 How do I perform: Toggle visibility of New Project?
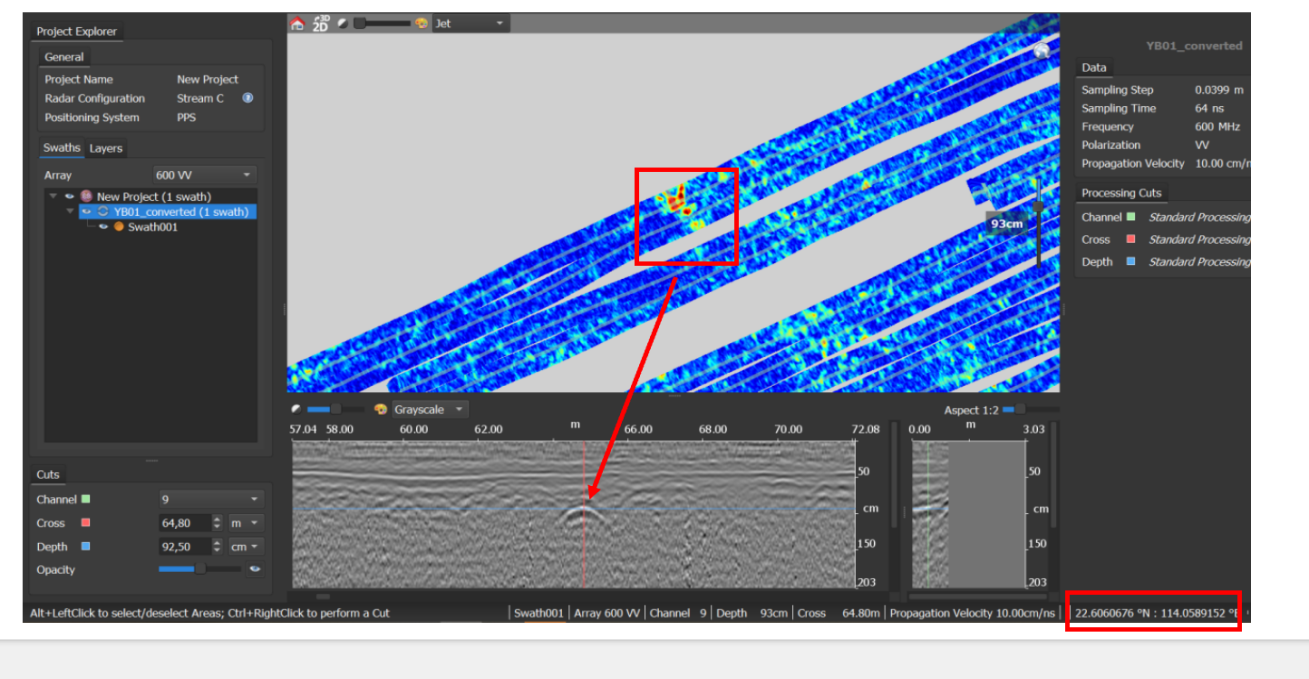69,197
